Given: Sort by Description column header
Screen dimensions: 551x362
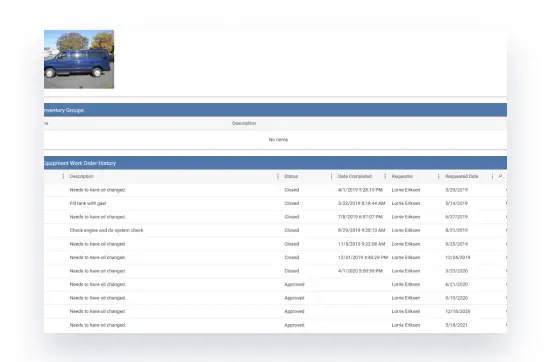Looking at the screenshot, I should pyautogui.click(x=82, y=176).
